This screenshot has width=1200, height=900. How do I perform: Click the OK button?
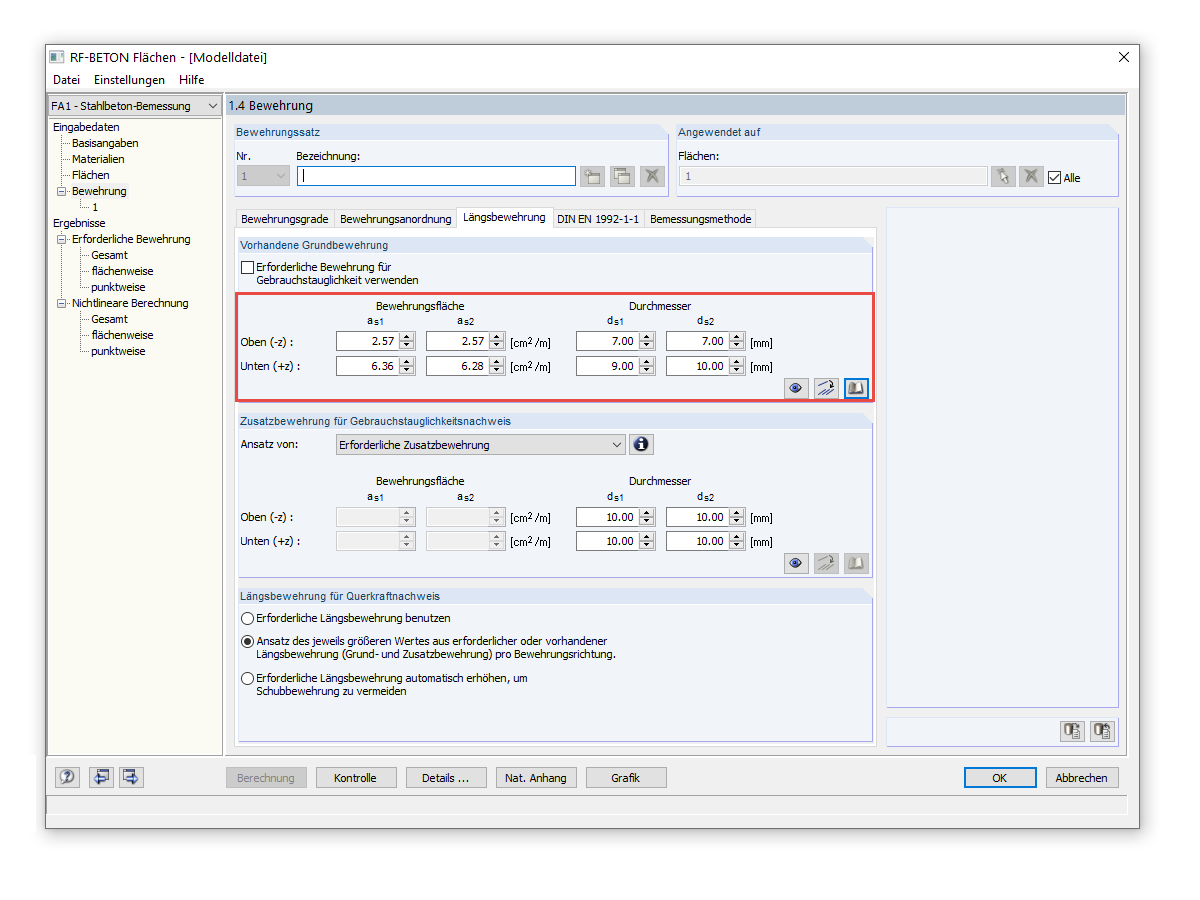point(1000,778)
